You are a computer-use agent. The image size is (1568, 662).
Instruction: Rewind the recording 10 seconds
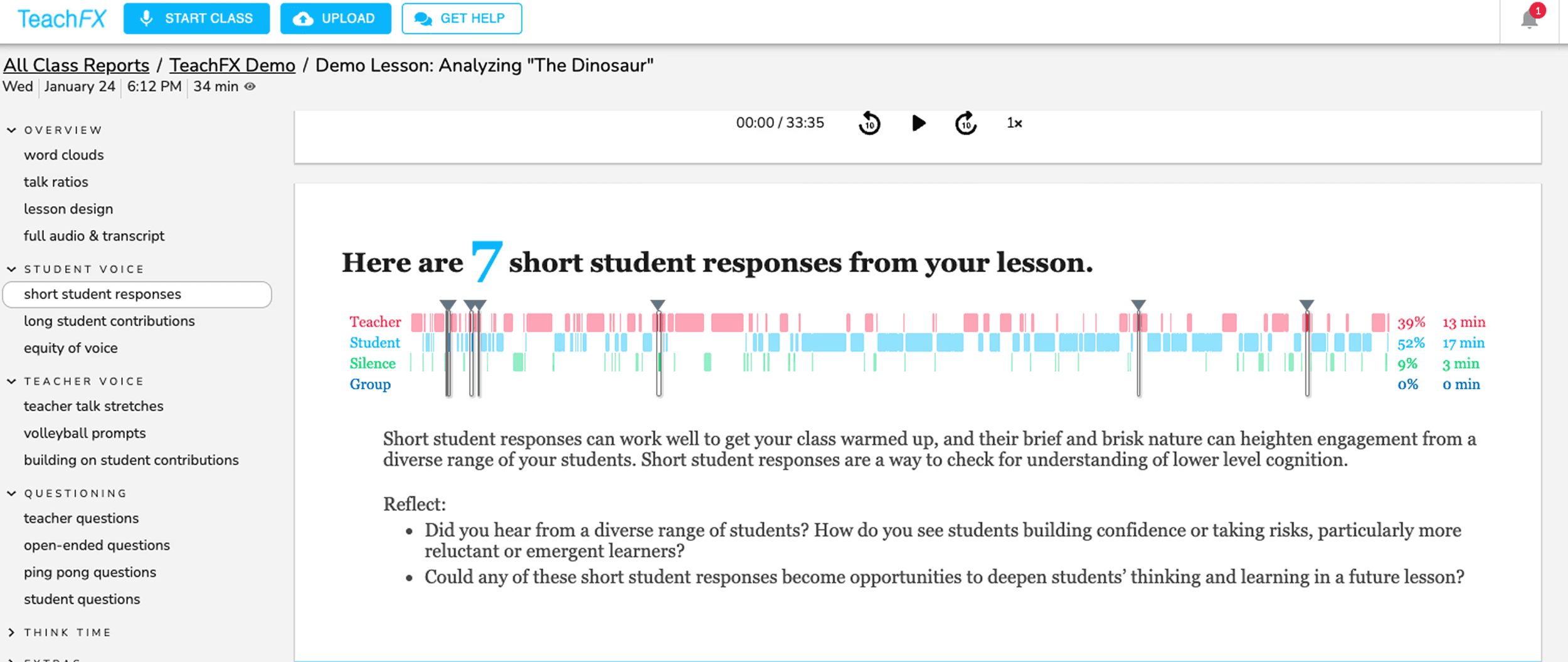(870, 123)
